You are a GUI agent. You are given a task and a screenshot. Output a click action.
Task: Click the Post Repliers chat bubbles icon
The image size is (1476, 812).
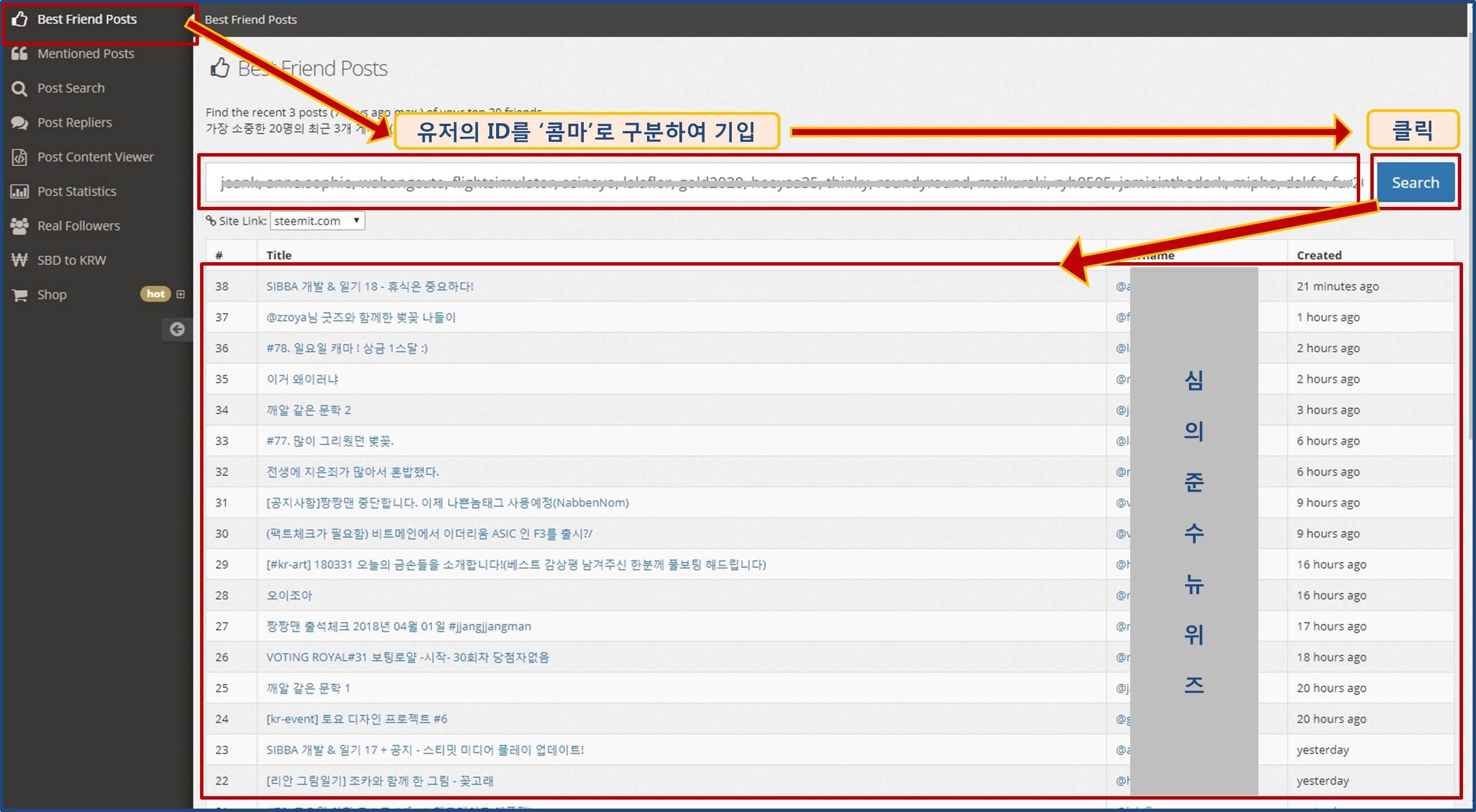(19, 123)
